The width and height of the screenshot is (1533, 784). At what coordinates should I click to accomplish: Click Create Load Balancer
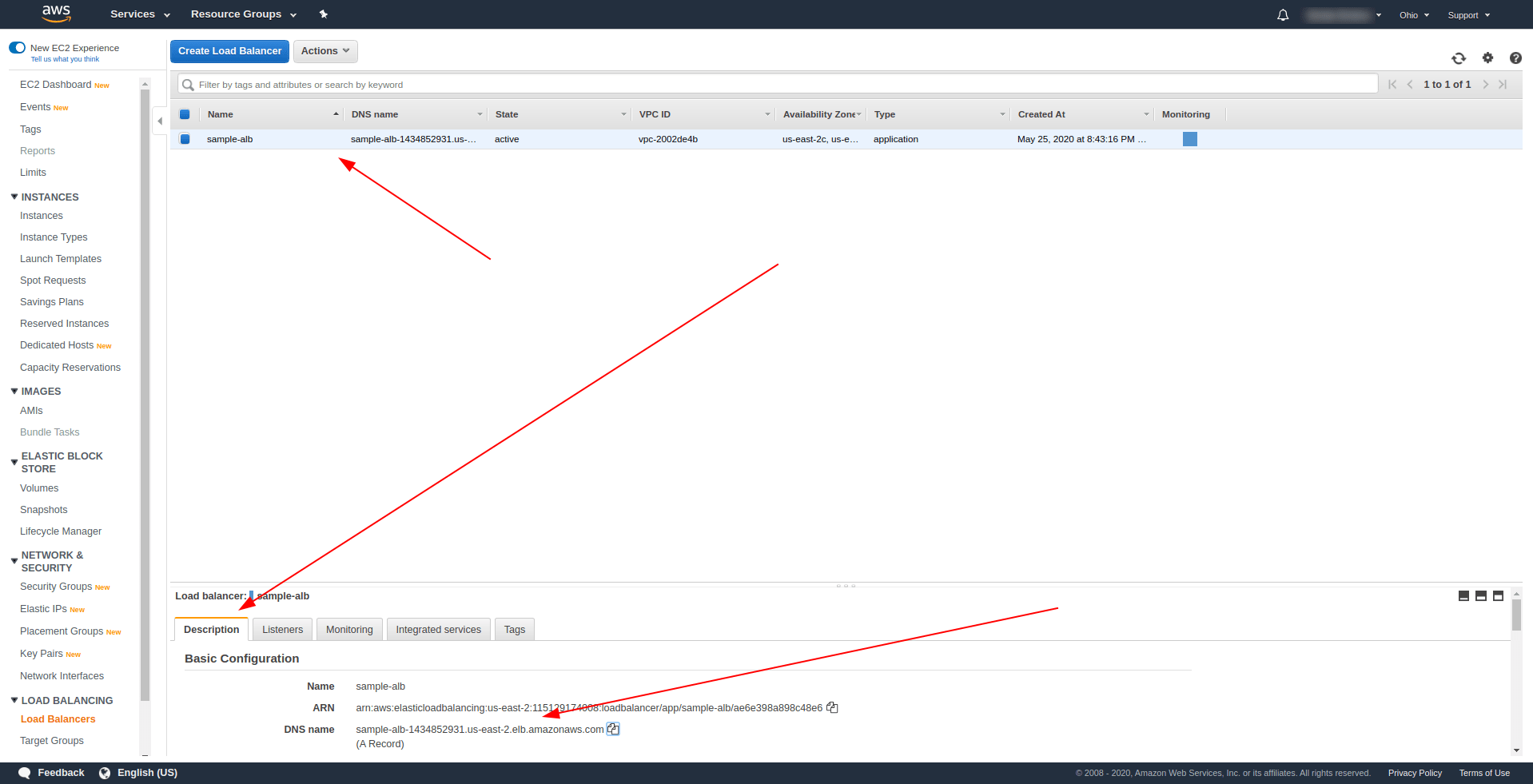tap(229, 50)
